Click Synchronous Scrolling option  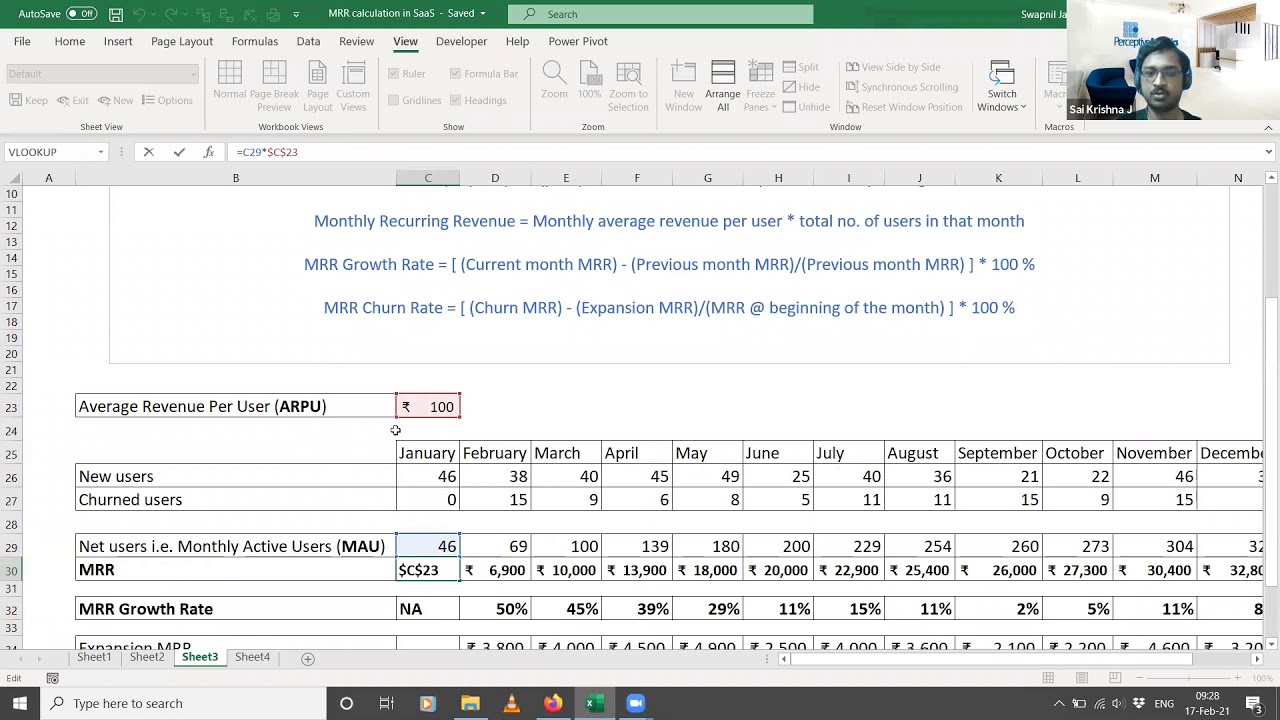(902, 87)
